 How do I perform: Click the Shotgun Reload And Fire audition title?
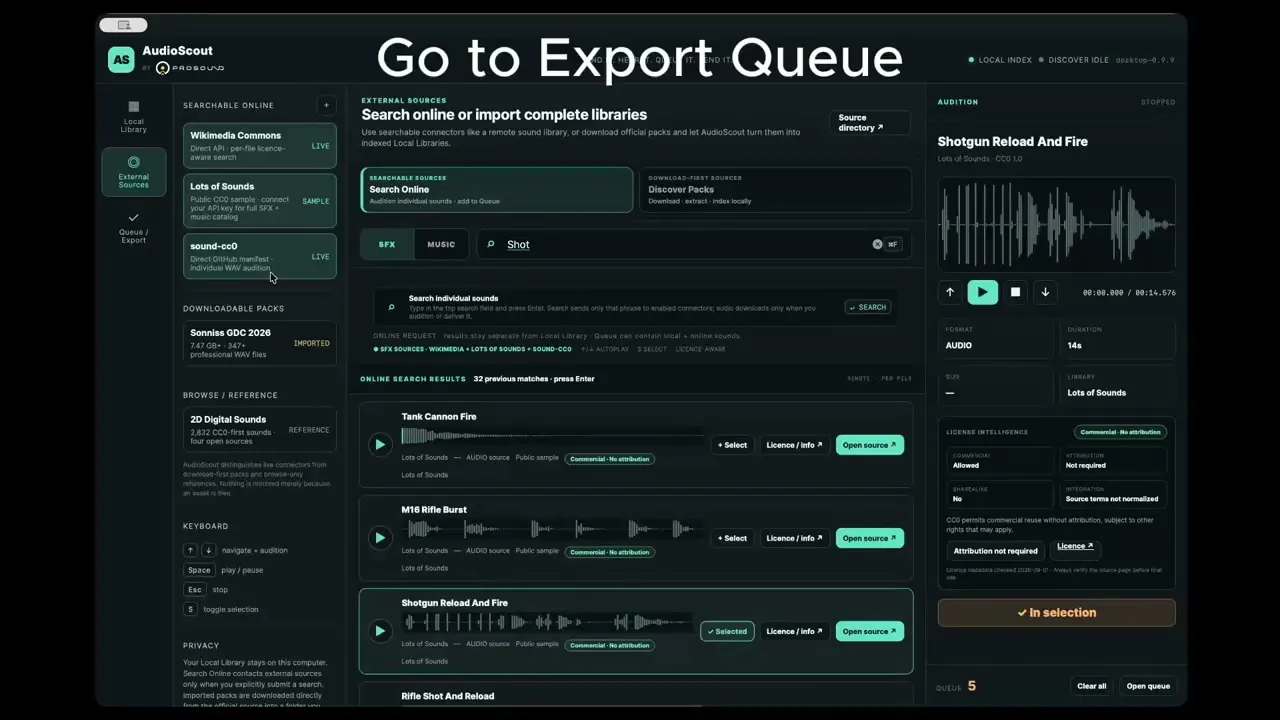point(1013,142)
